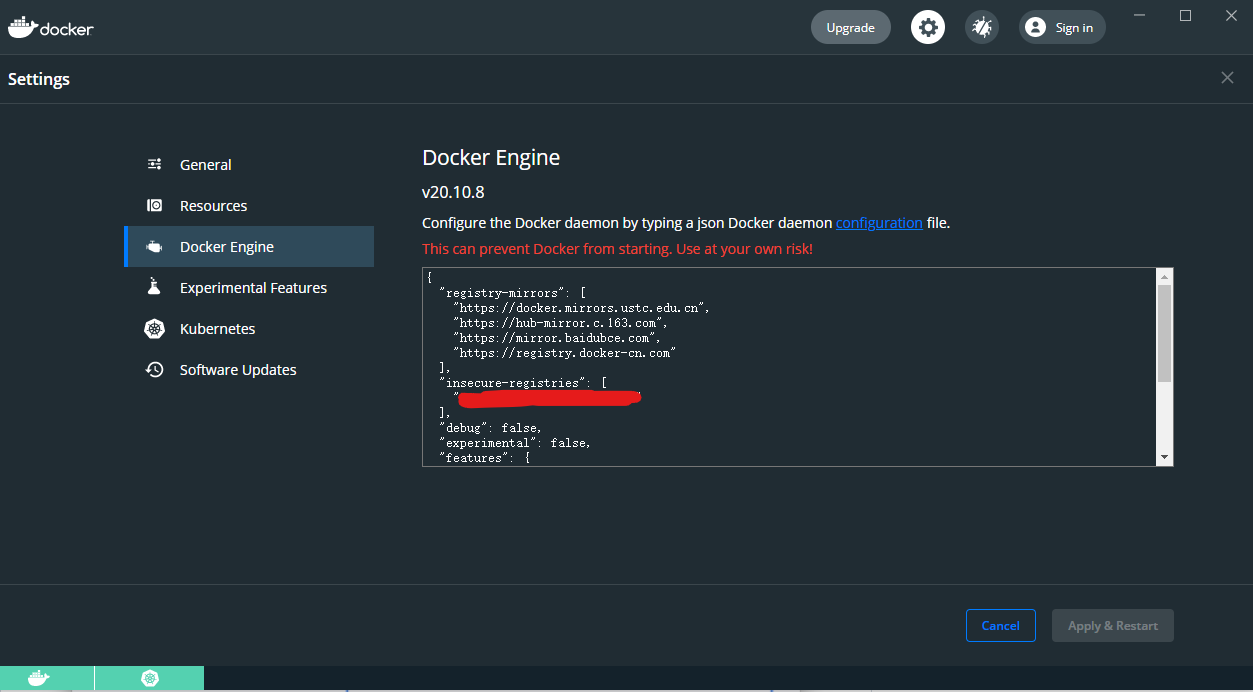Open troubleshoot bug icon

point(982,27)
